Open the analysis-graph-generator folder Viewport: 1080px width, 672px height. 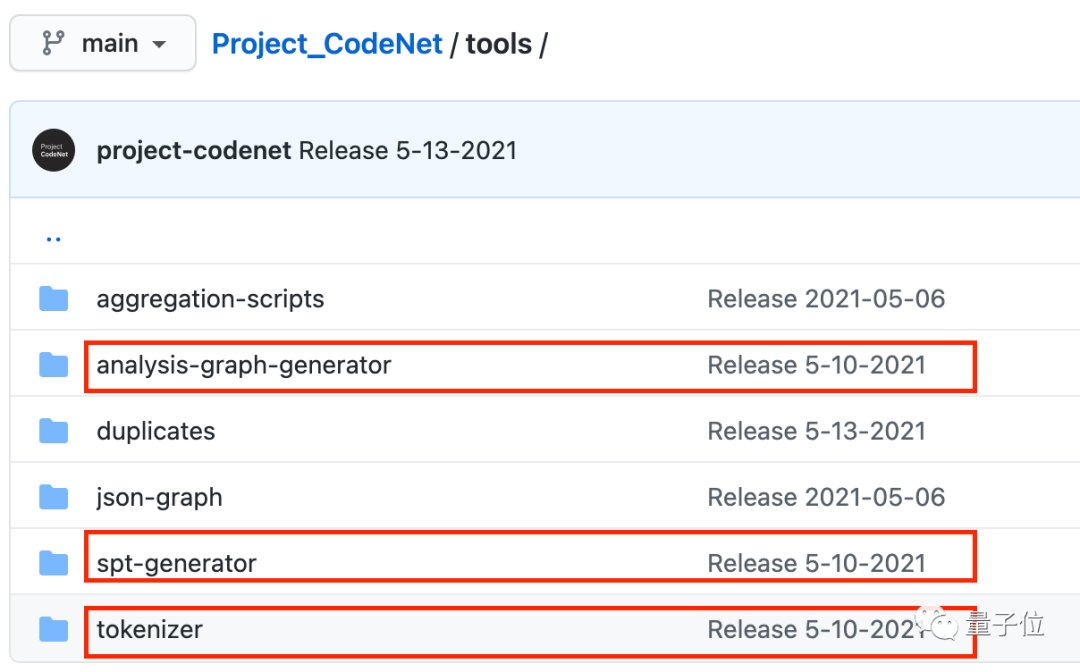pos(244,365)
